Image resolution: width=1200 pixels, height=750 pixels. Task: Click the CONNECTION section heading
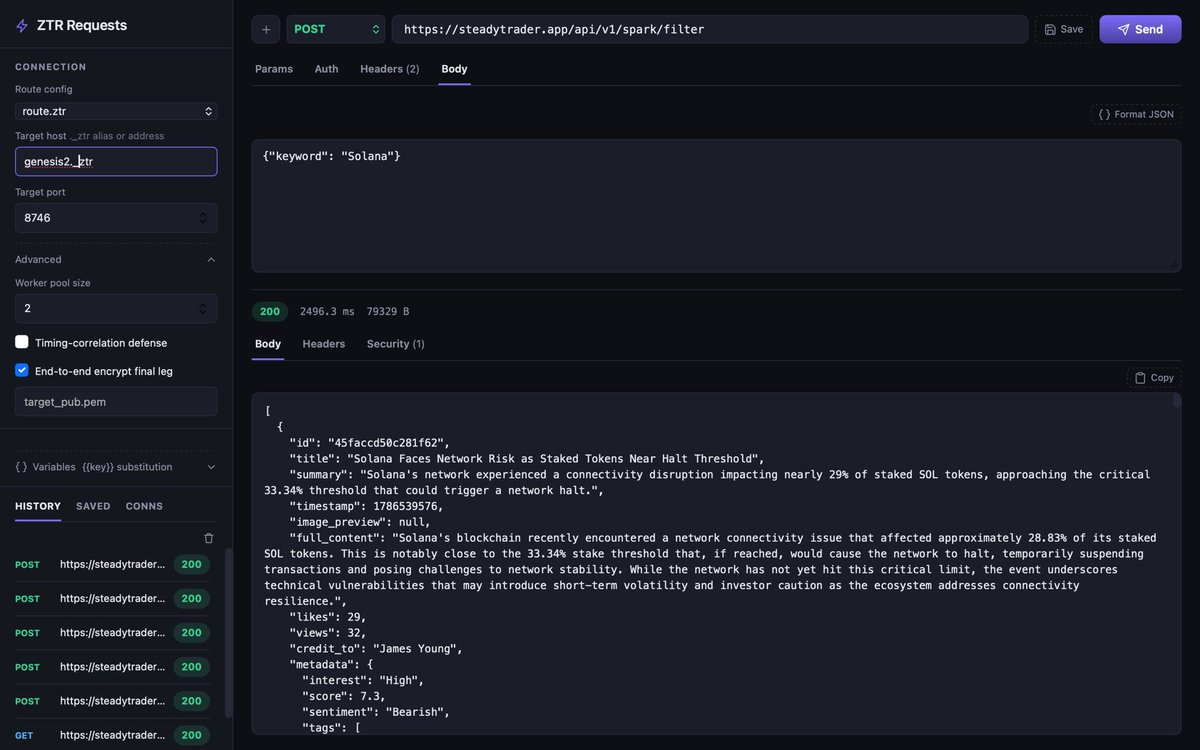(x=51, y=67)
